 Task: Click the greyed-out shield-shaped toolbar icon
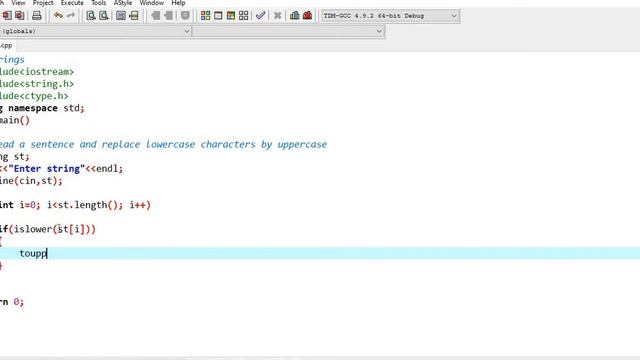(185, 16)
